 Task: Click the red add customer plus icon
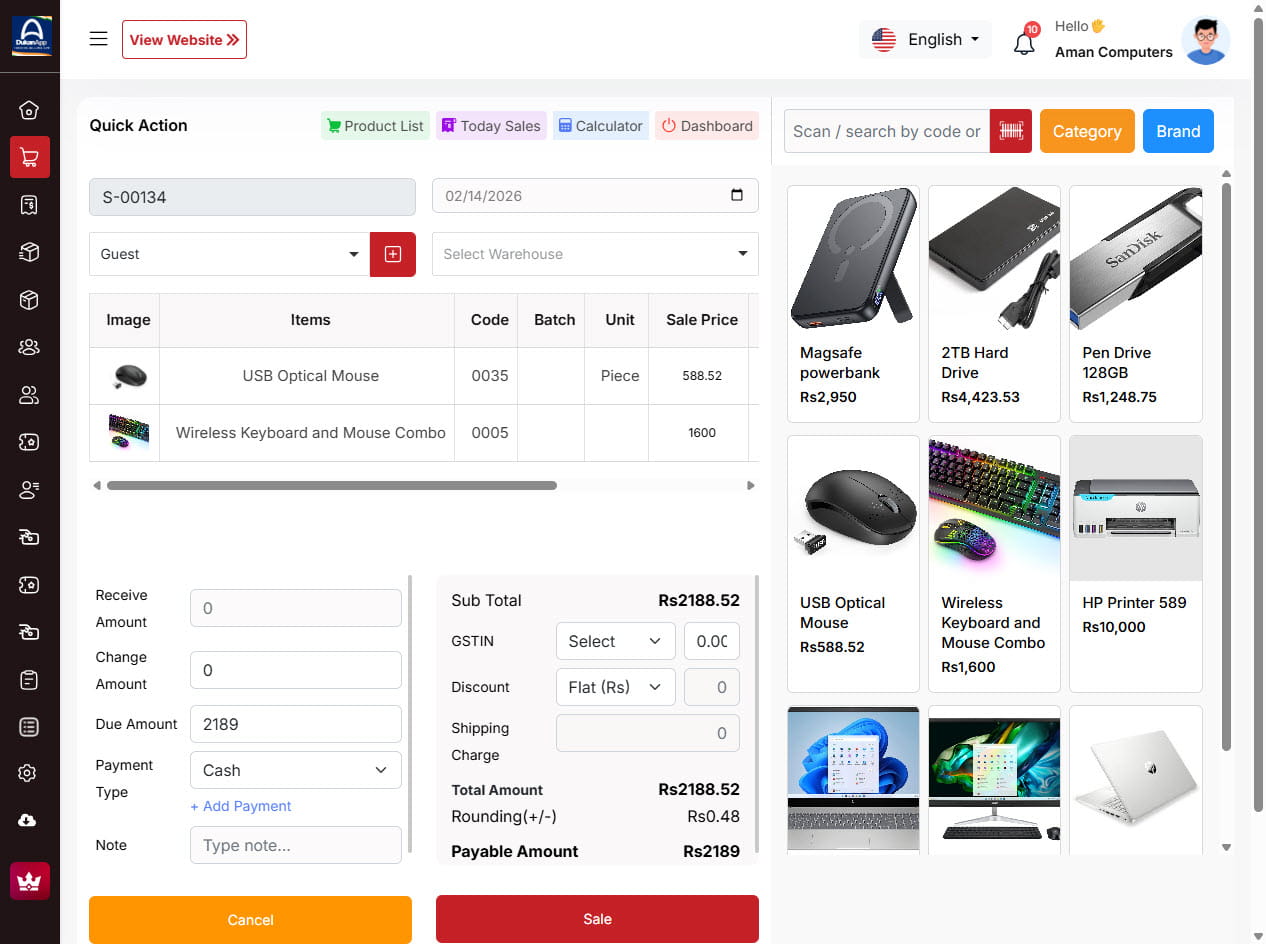(393, 254)
